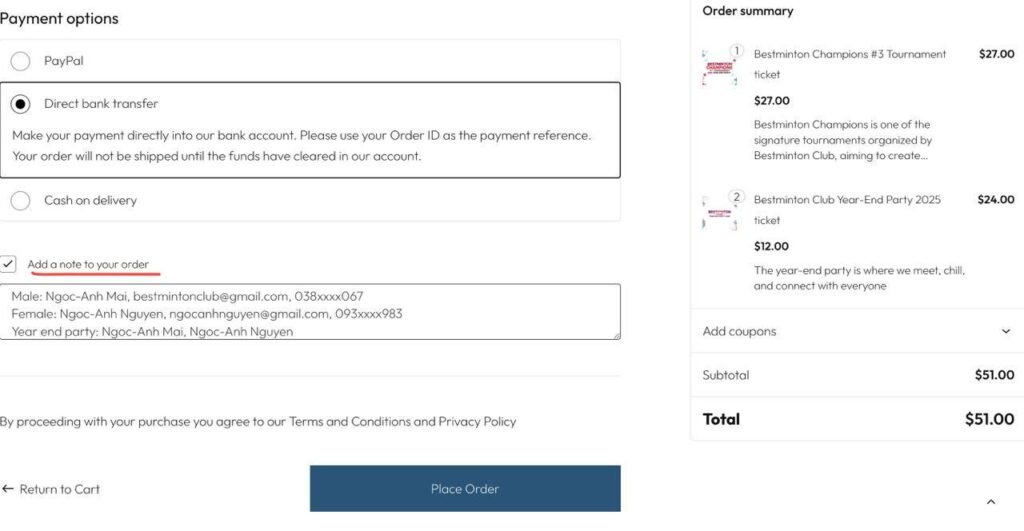Click the Bestminton Champions ticket thumbnail
The image size is (1024, 531).
point(720,68)
